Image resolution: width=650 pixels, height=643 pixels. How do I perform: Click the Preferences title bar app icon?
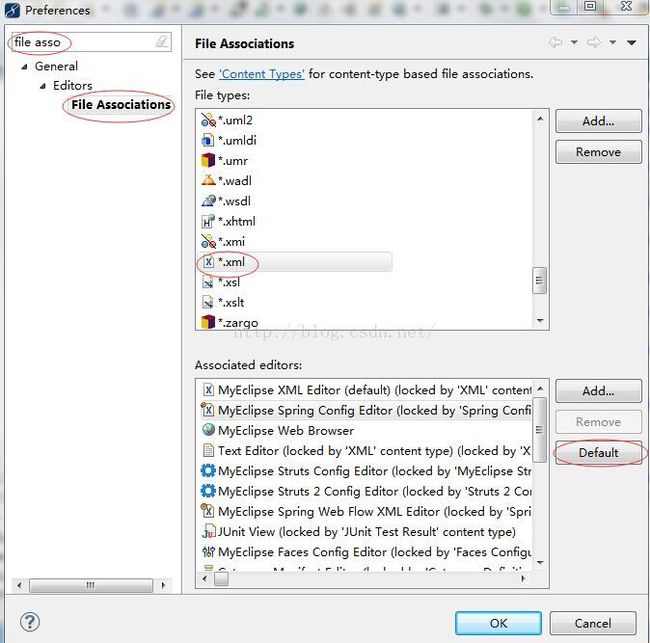(12, 10)
